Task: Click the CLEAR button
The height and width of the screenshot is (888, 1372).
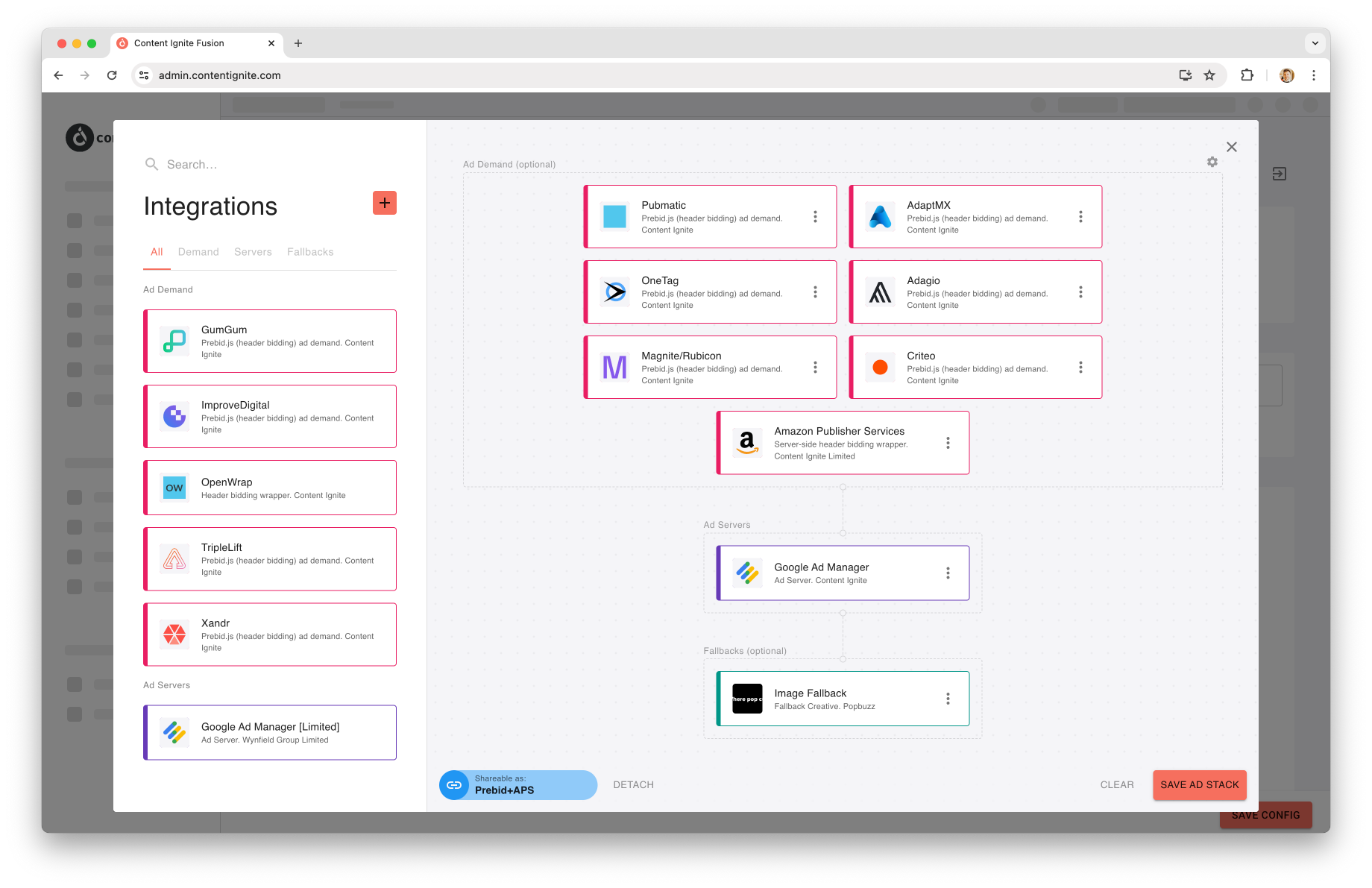Action: [x=1117, y=785]
